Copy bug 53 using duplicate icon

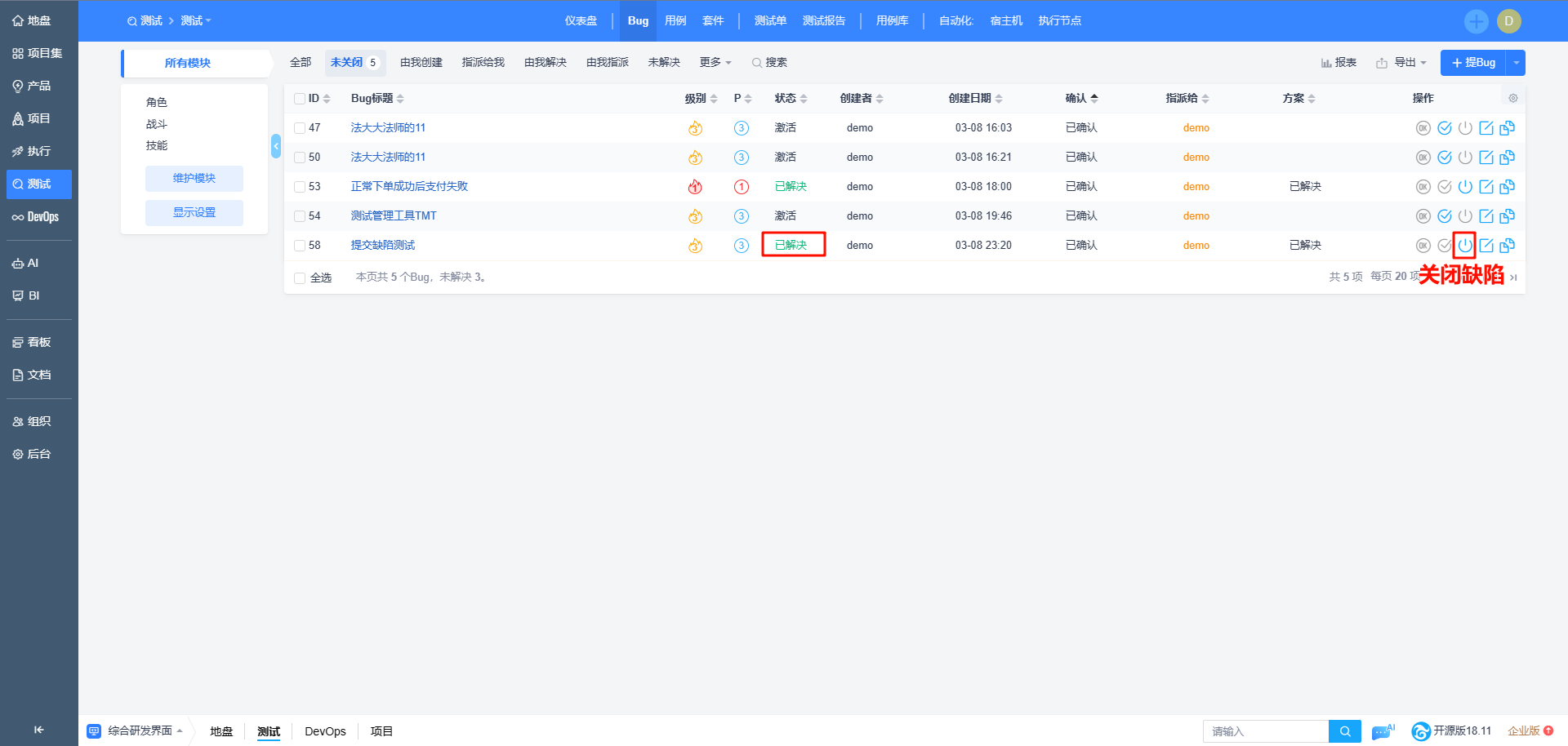tap(1508, 187)
